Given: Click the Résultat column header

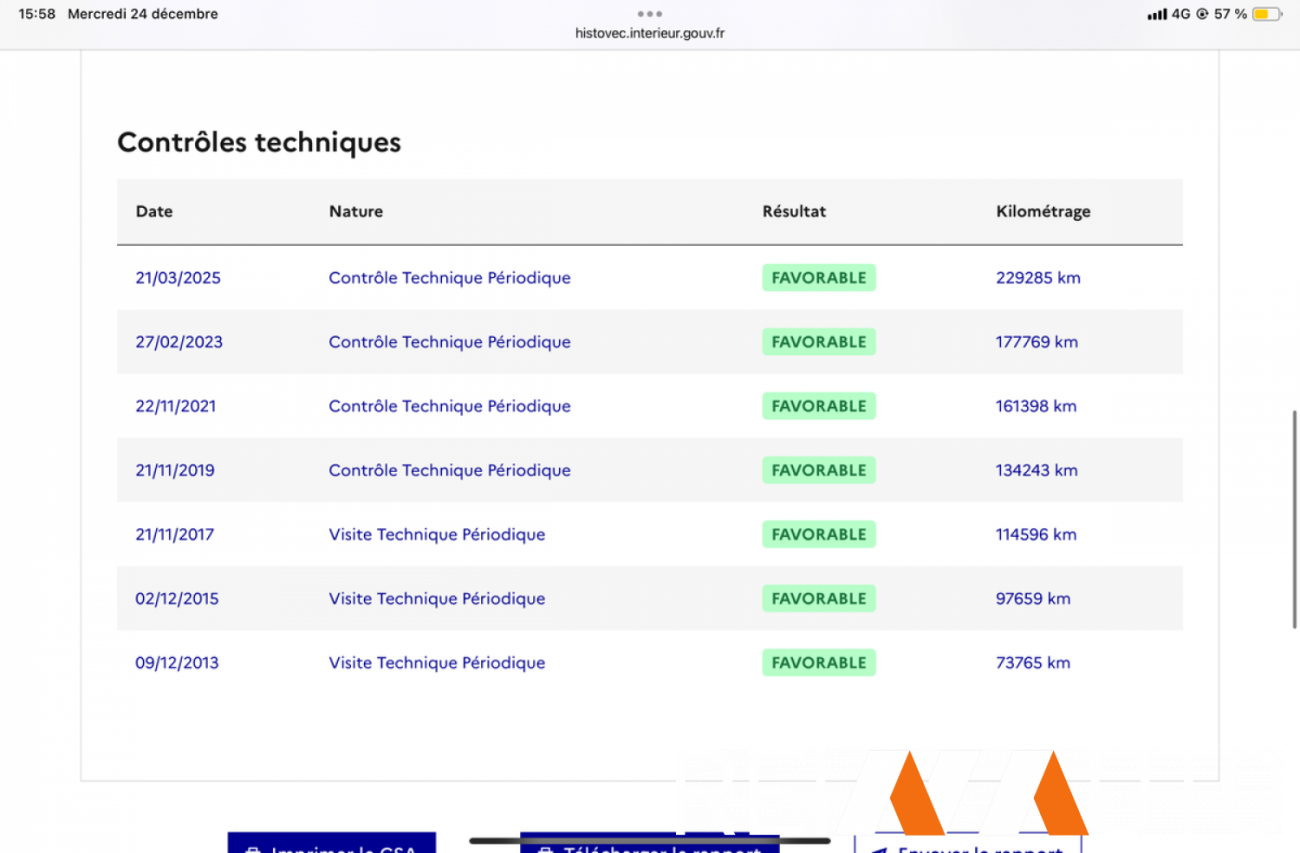Looking at the screenshot, I should point(794,212).
